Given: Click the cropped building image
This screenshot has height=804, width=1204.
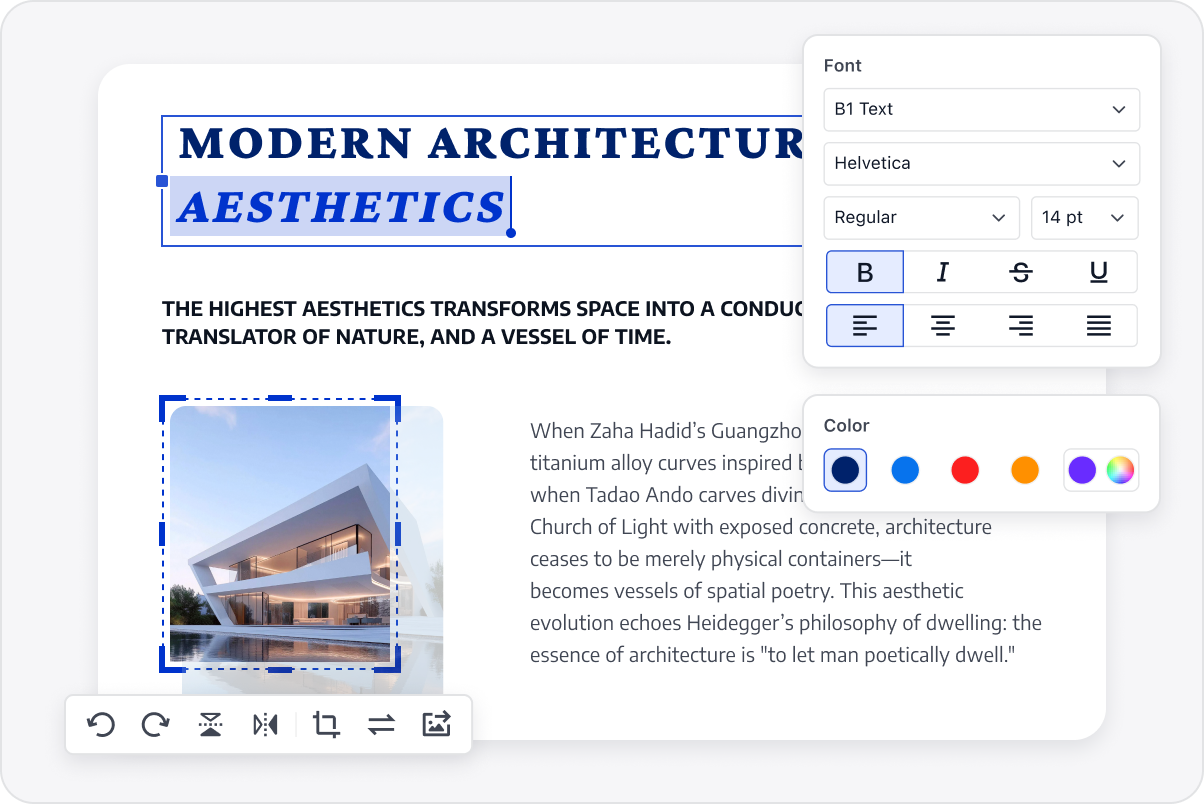Looking at the screenshot, I should pyautogui.click(x=280, y=534).
